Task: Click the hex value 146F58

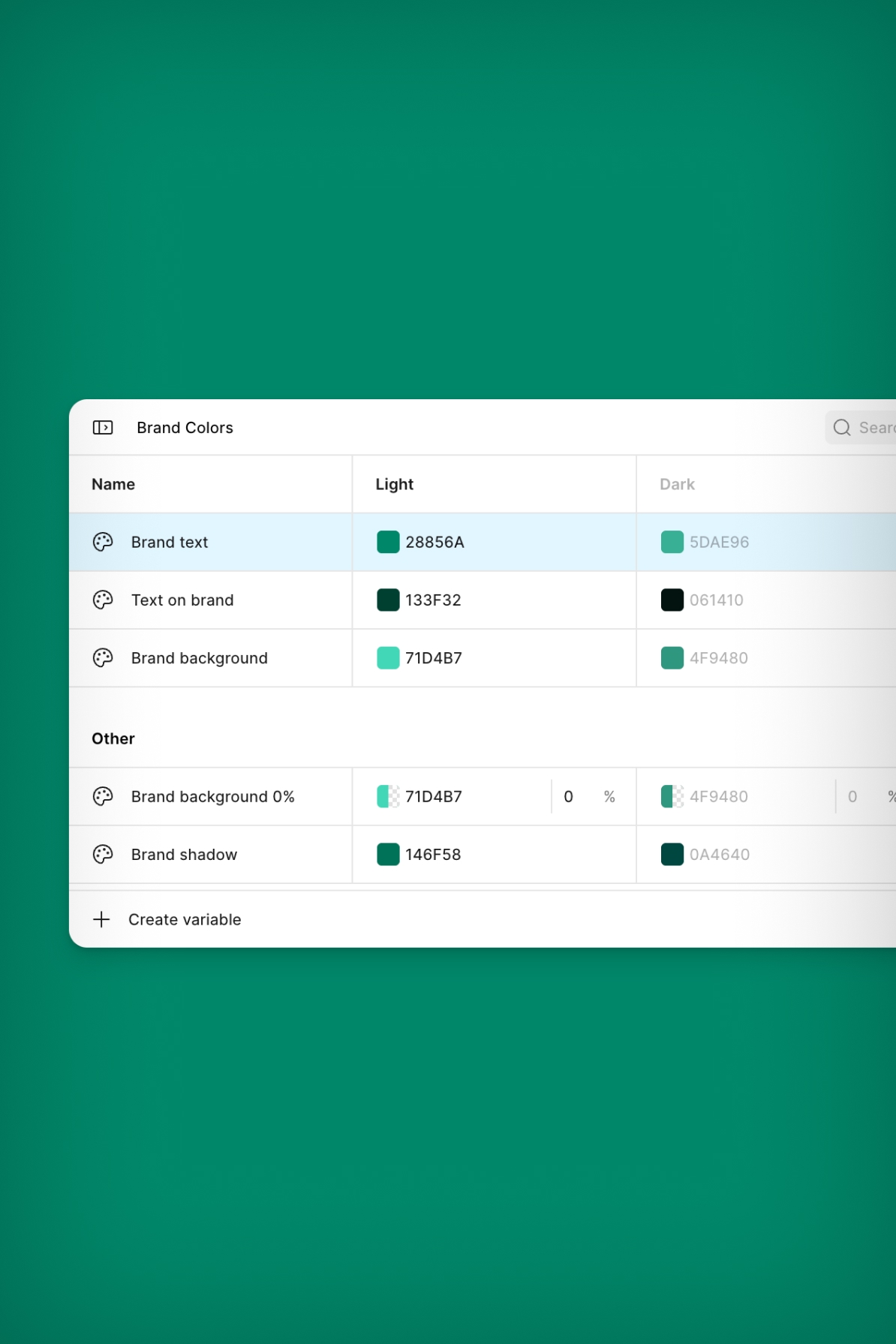Action: pyautogui.click(x=433, y=855)
